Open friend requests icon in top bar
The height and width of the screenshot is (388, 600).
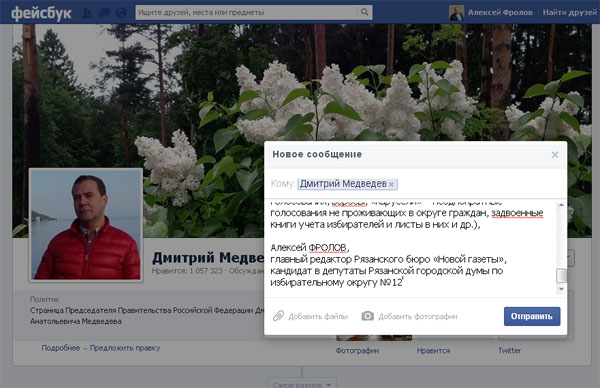pyautogui.click(x=87, y=13)
